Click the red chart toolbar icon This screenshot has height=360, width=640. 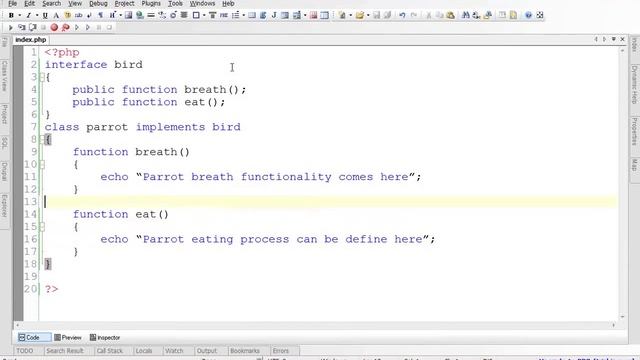tap(313, 16)
